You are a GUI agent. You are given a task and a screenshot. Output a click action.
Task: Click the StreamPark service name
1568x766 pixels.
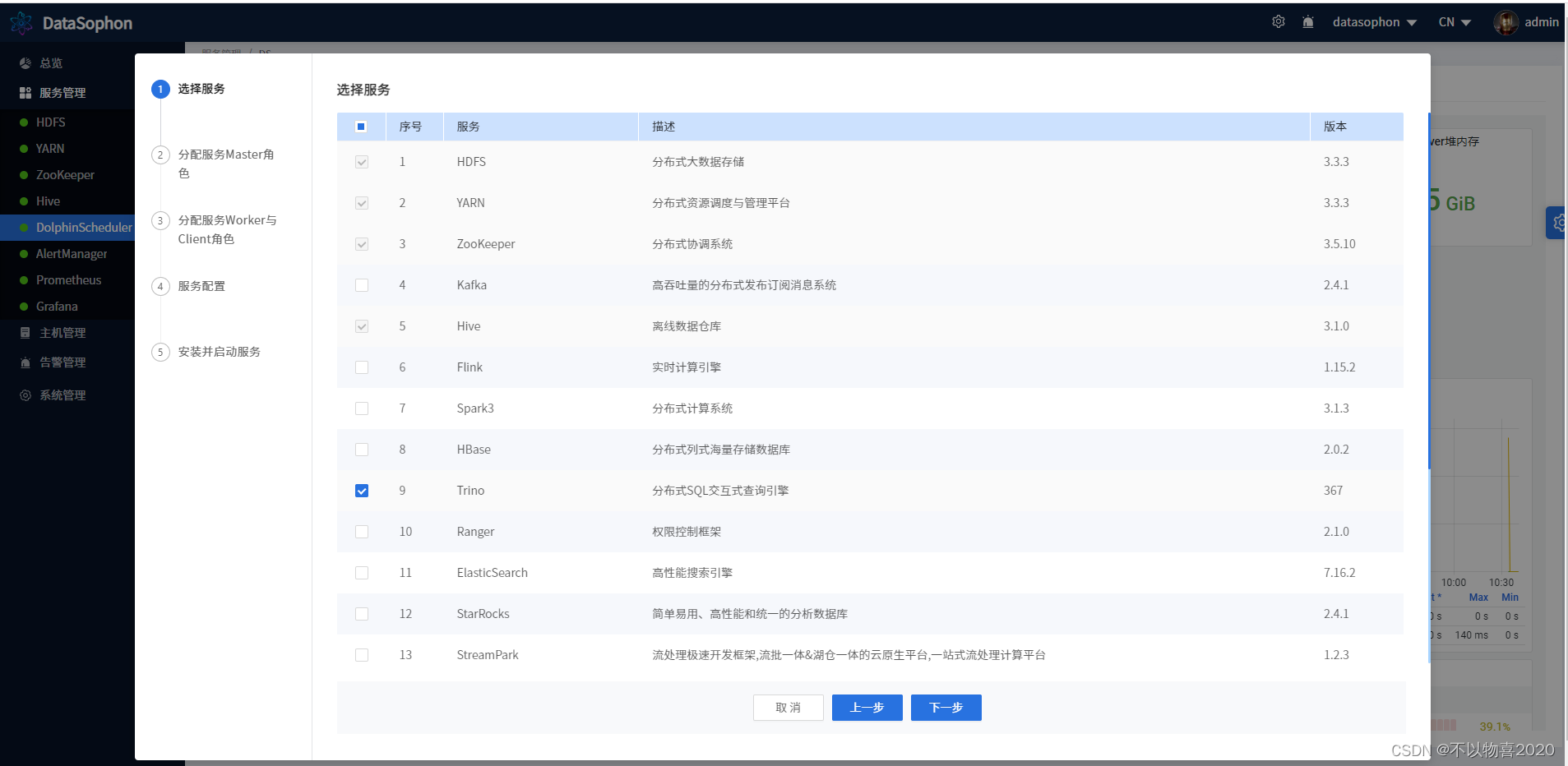pyautogui.click(x=488, y=655)
